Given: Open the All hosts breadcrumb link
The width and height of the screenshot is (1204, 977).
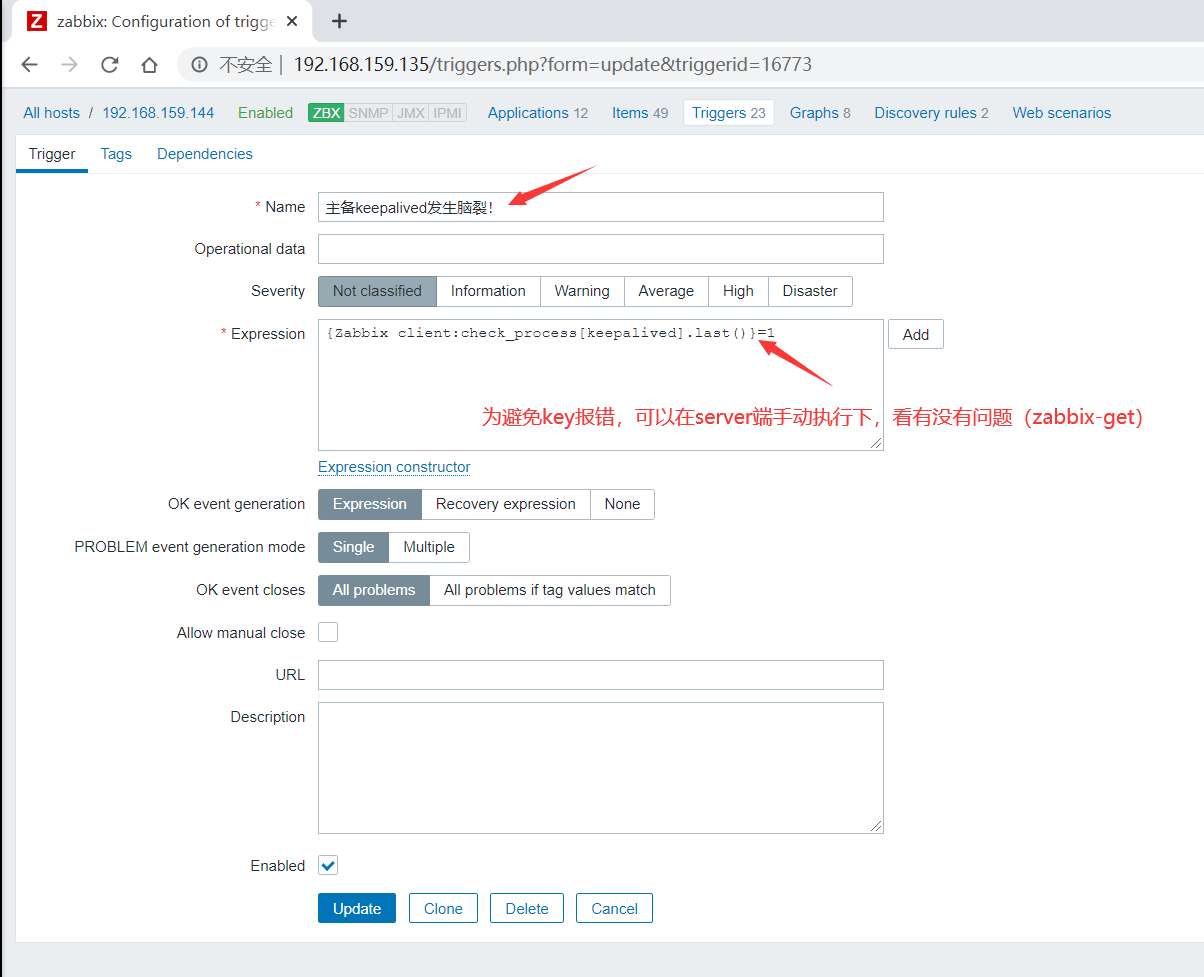Looking at the screenshot, I should click(51, 113).
